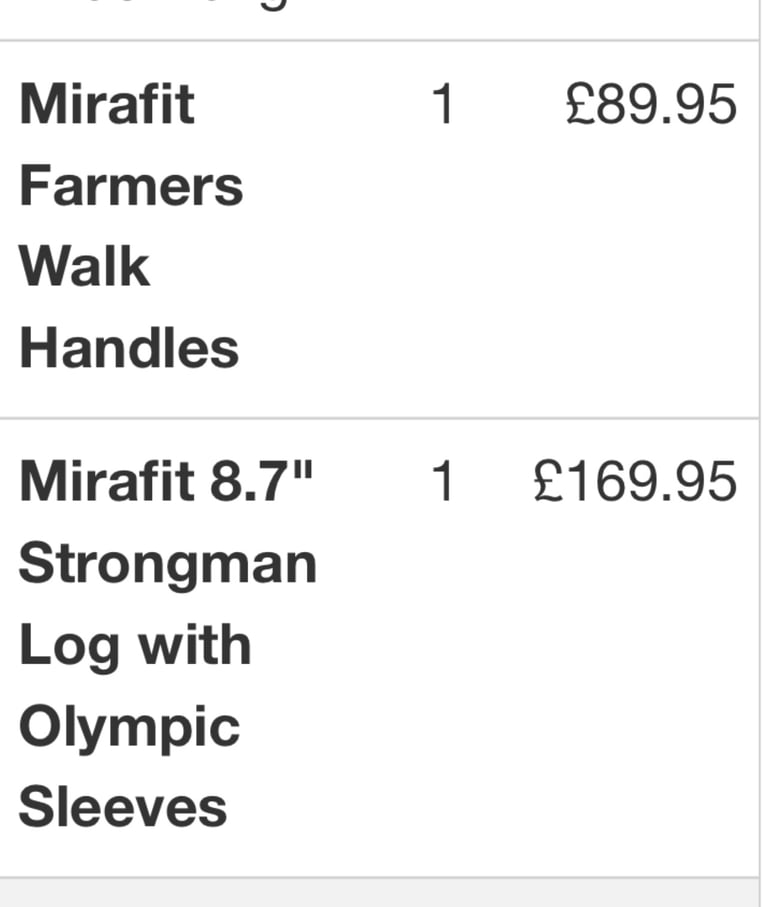Click the £169.95 price

[635, 481]
